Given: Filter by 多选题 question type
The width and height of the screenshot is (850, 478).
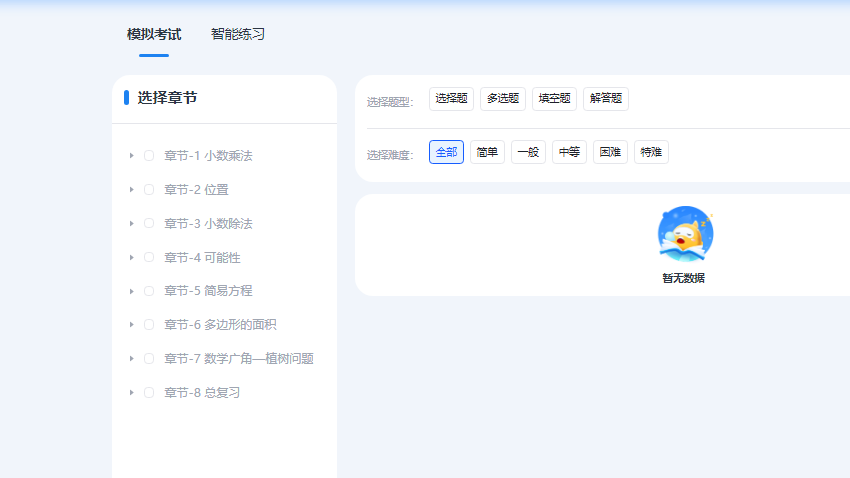Looking at the screenshot, I should click(x=502, y=99).
